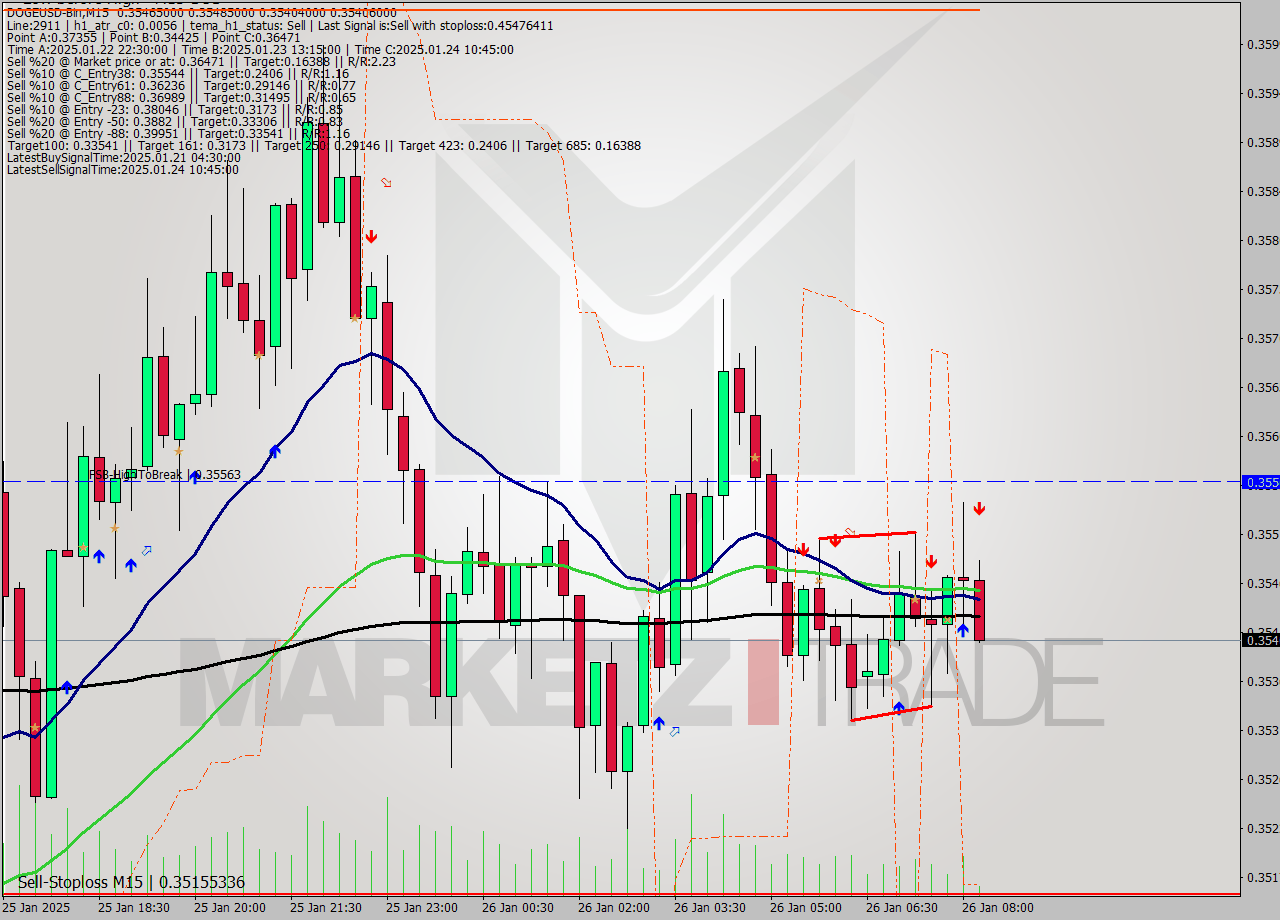1280x920 pixels.
Task: Select the 'Sell %10 @ C_Entry88: 0.36989' line
Action: pos(181,97)
